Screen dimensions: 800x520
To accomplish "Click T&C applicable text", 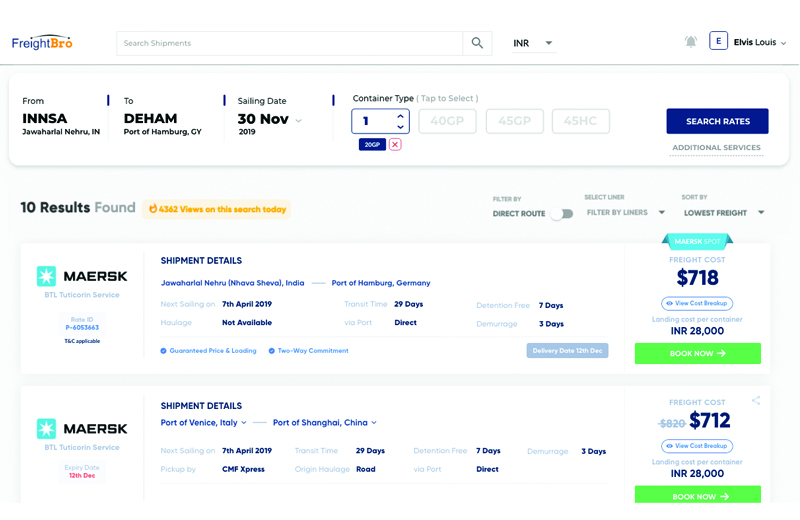I will click(82, 341).
